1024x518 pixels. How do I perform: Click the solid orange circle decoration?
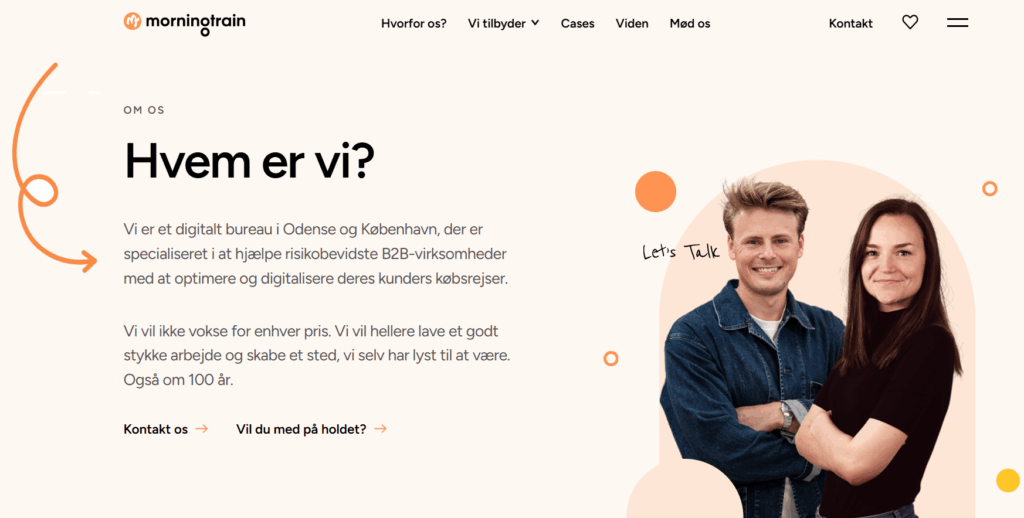tap(656, 191)
